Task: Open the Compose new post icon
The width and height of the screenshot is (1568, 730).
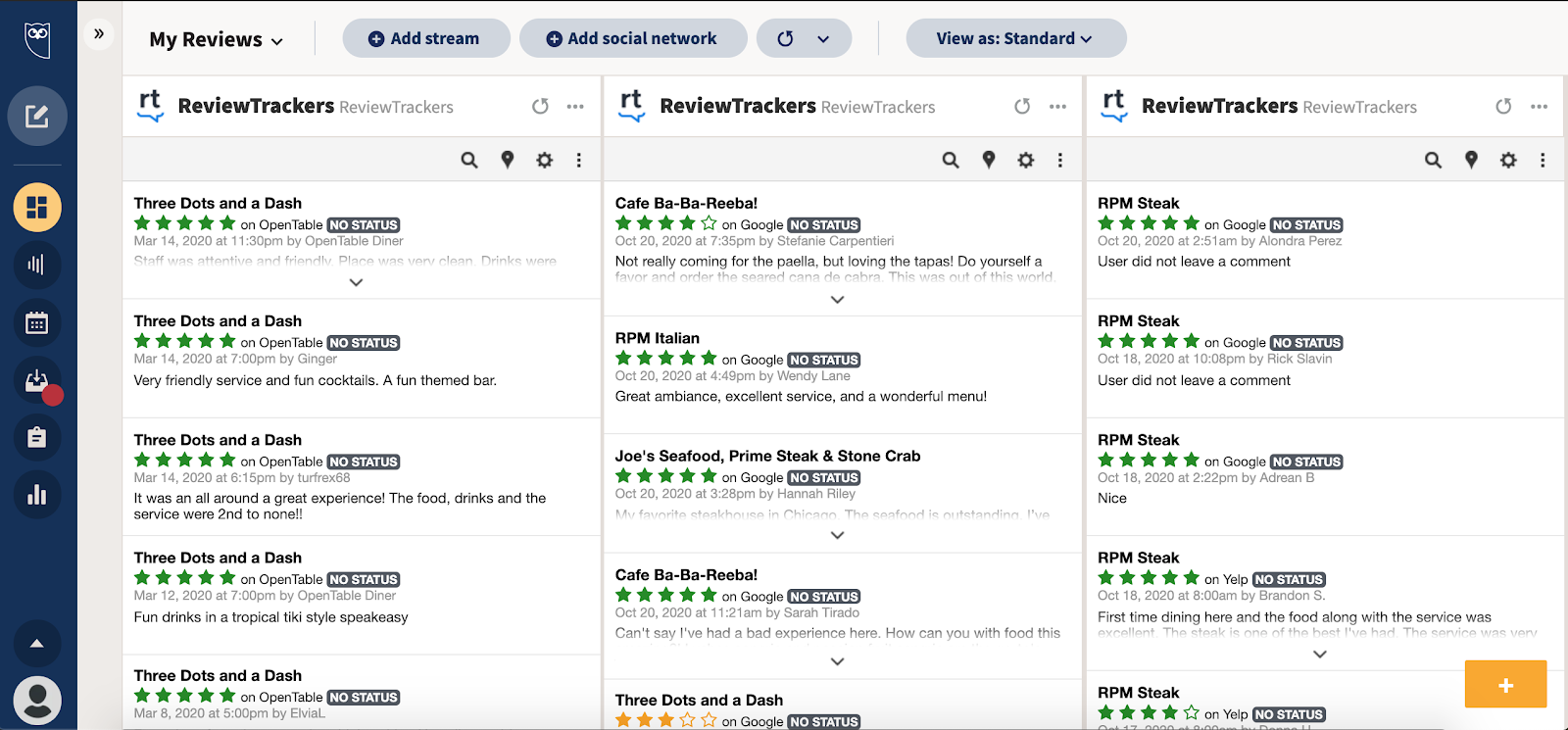Action: pos(37,117)
